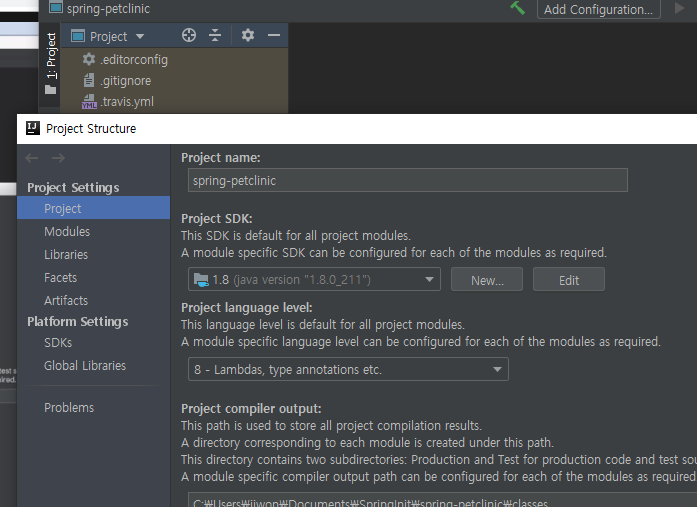The height and width of the screenshot is (507, 697).
Task: Select the .travis.yml file in the tree
Action: (127, 102)
